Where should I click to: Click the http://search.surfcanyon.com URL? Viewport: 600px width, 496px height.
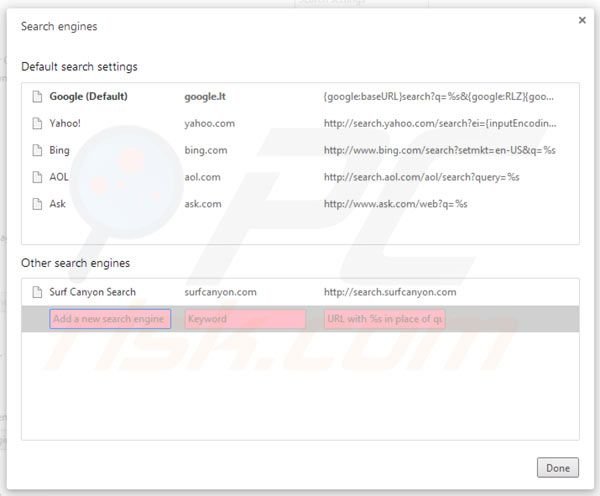click(x=390, y=292)
